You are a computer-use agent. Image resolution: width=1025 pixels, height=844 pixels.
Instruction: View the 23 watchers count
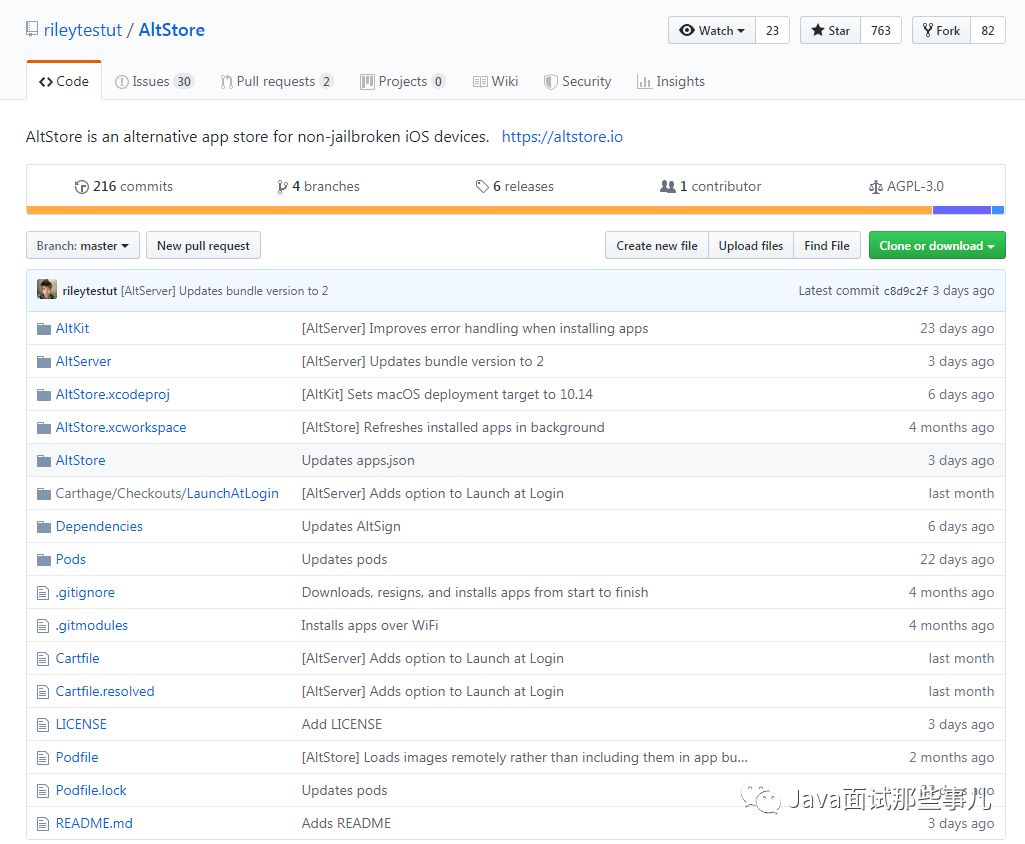click(x=773, y=31)
